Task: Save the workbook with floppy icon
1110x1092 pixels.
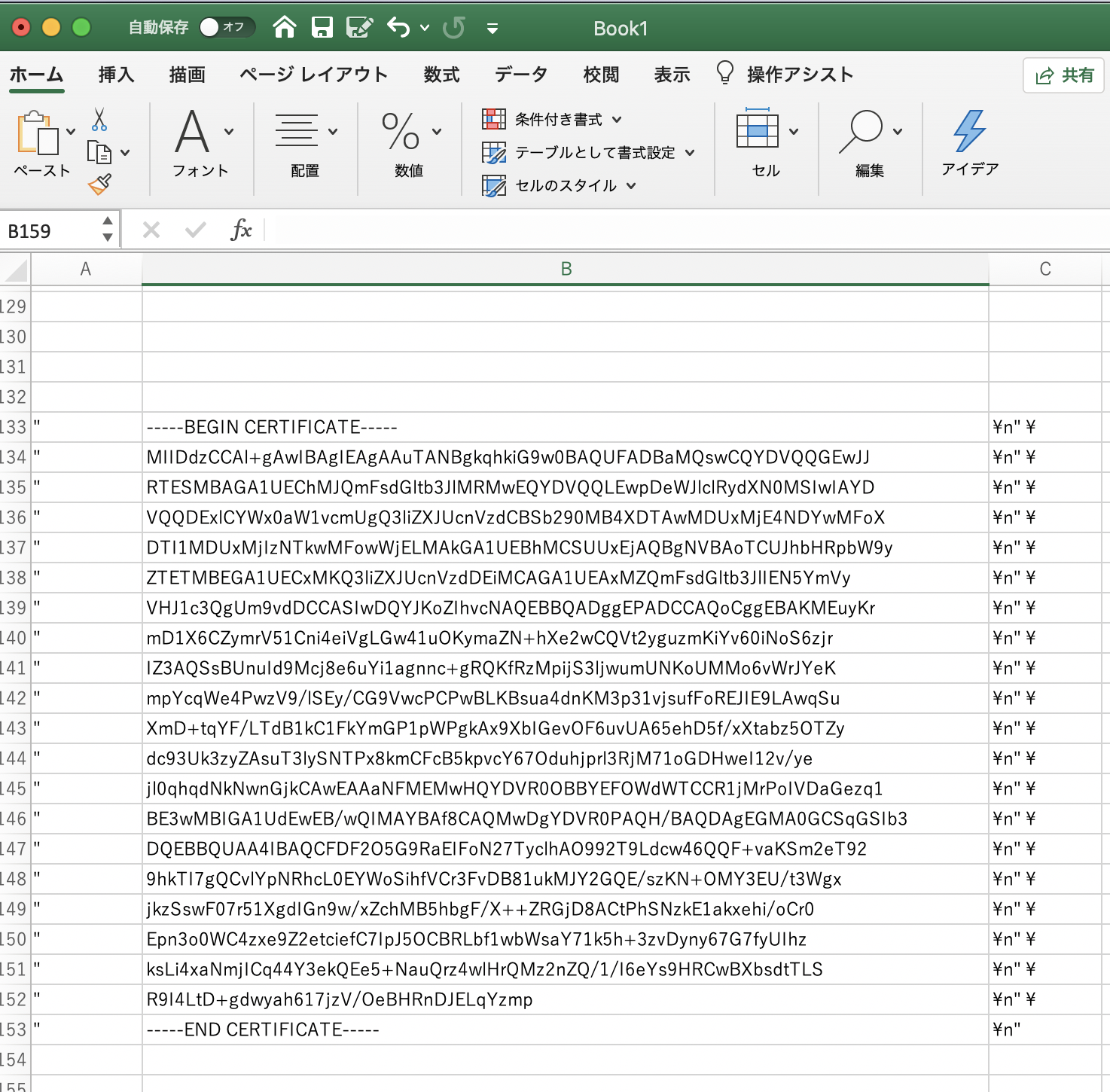Action: pos(322,28)
